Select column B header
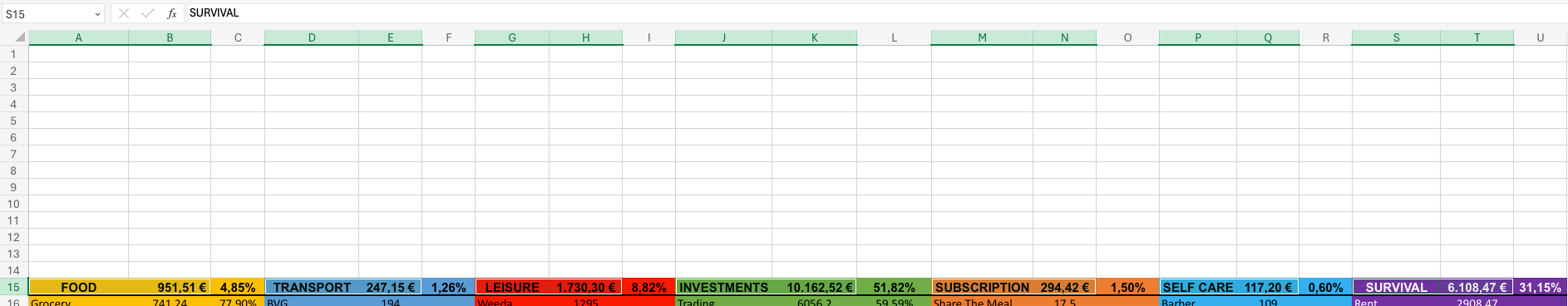The image size is (1568, 306). click(170, 37)
